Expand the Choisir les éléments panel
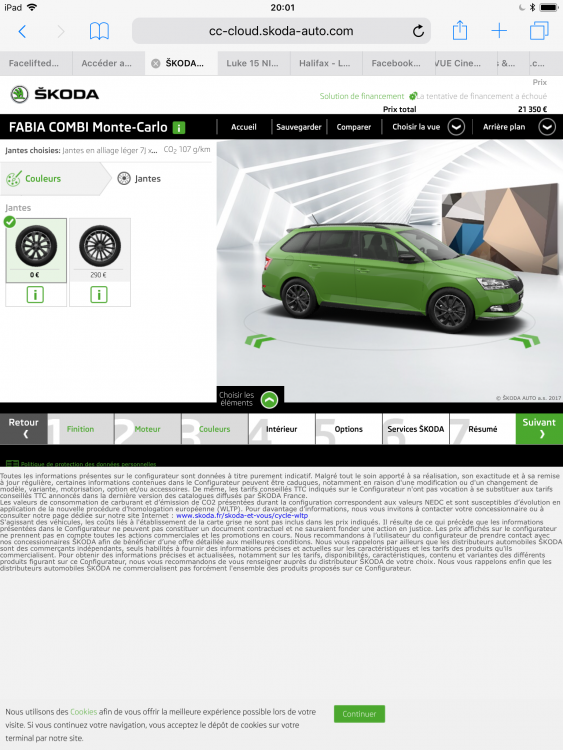This screenshot has width=563, height=750. point(269,399)
